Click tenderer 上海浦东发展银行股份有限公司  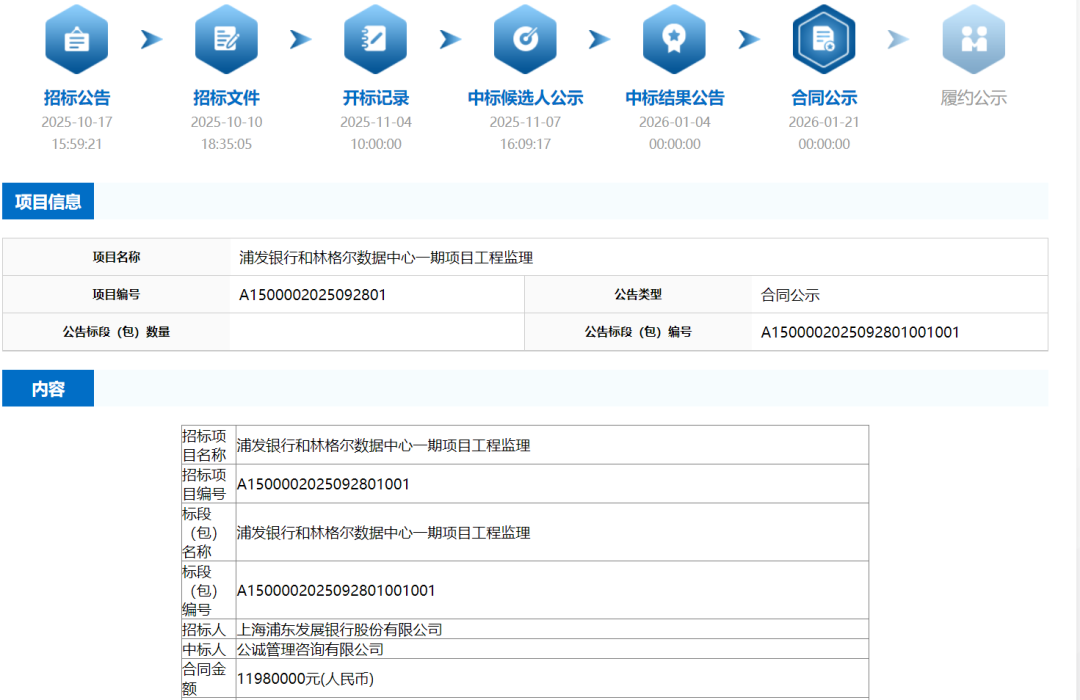pyautogui.click(x=340, y=629)
